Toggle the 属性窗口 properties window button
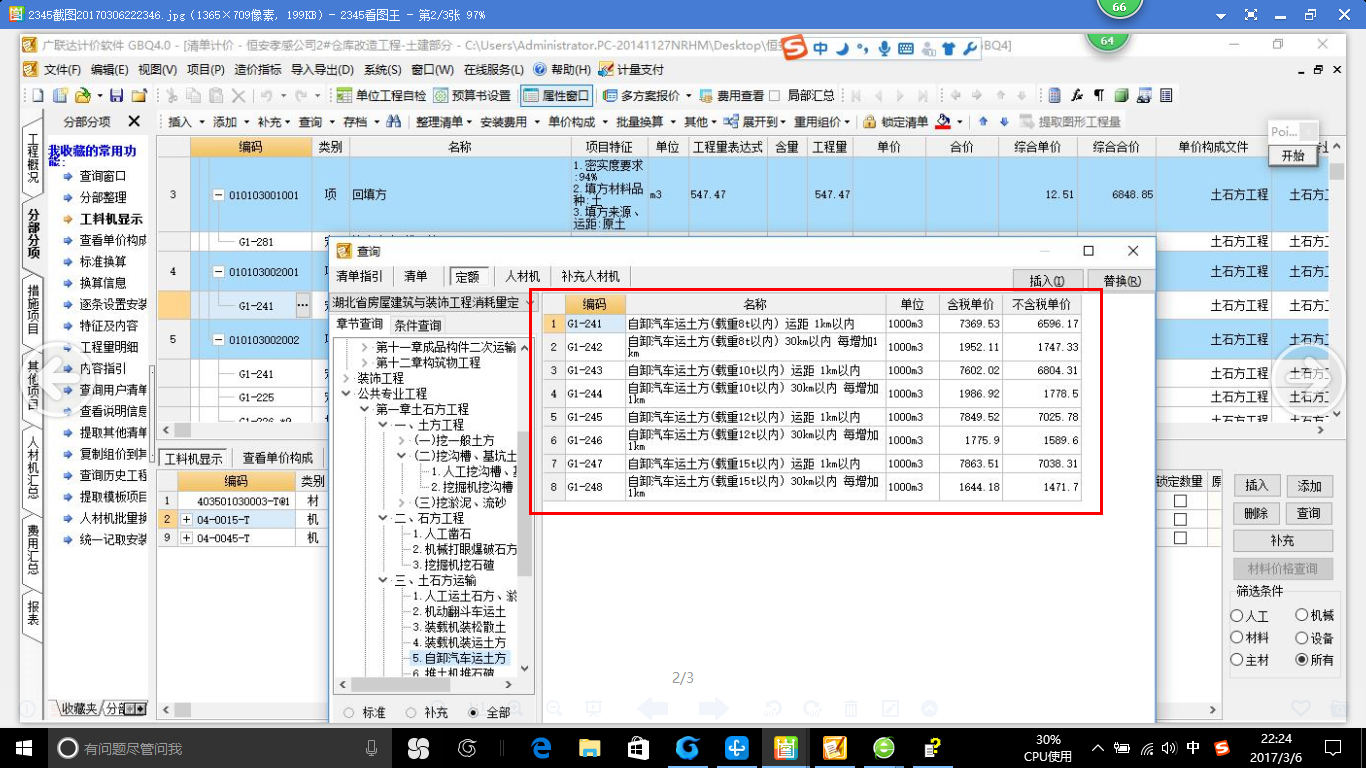 pos(557,95)
